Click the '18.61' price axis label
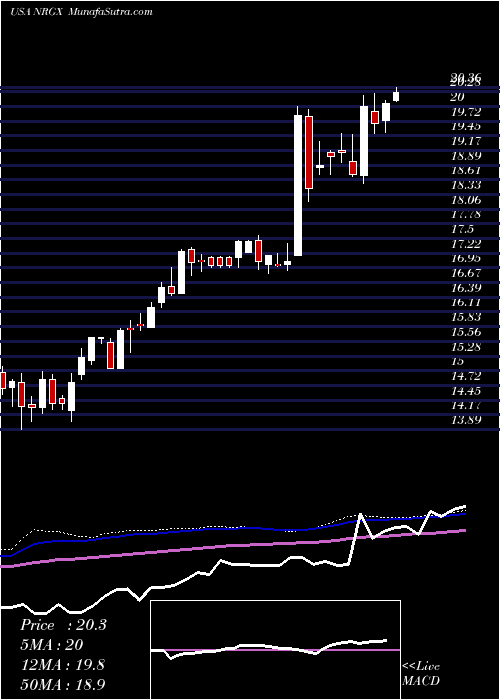 click(x=466, y=170)
